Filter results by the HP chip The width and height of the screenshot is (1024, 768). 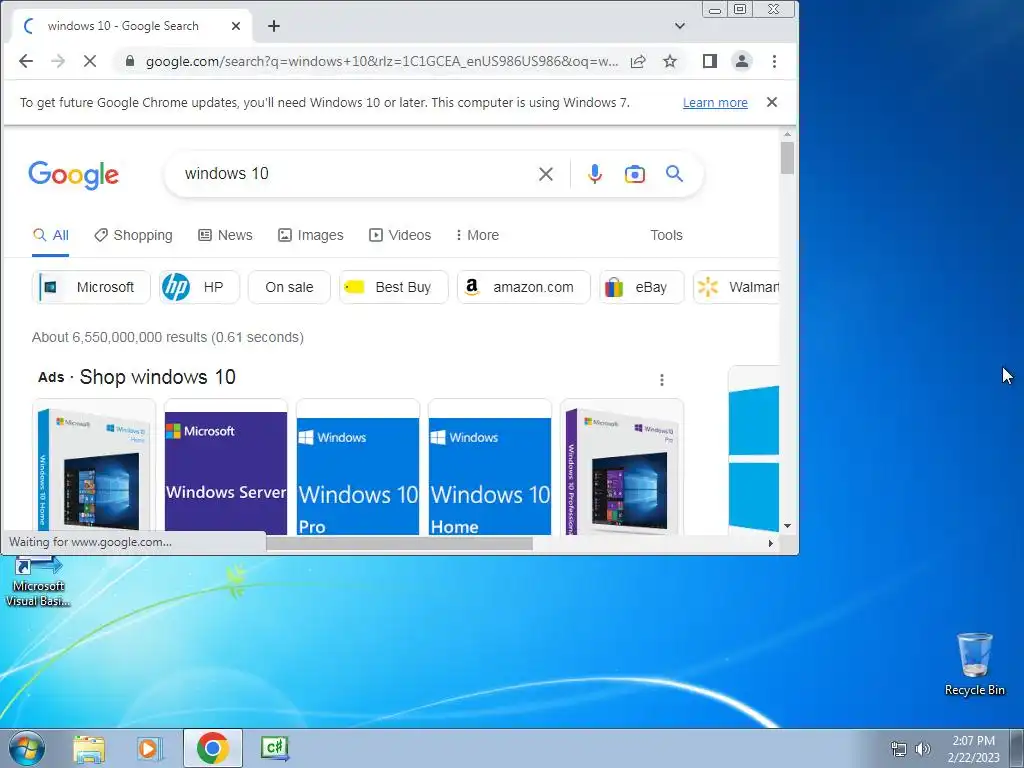(199, 287)
